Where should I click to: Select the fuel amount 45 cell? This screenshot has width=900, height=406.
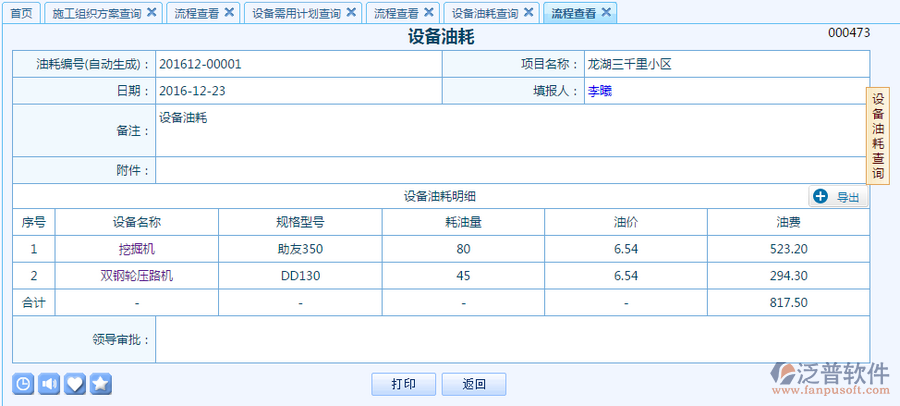pyautogui.click(x=463, y=276)
